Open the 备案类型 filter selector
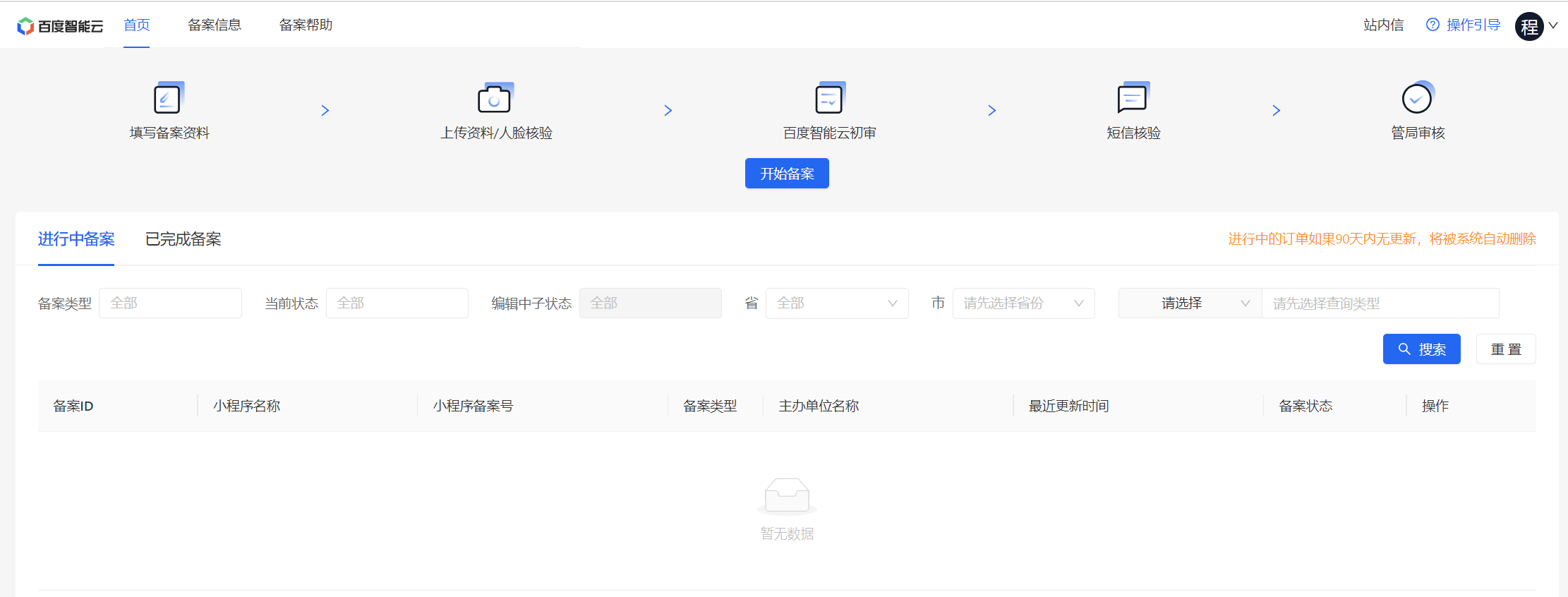The height and width of the screenshot is (597, 1568). pos(170,303)
